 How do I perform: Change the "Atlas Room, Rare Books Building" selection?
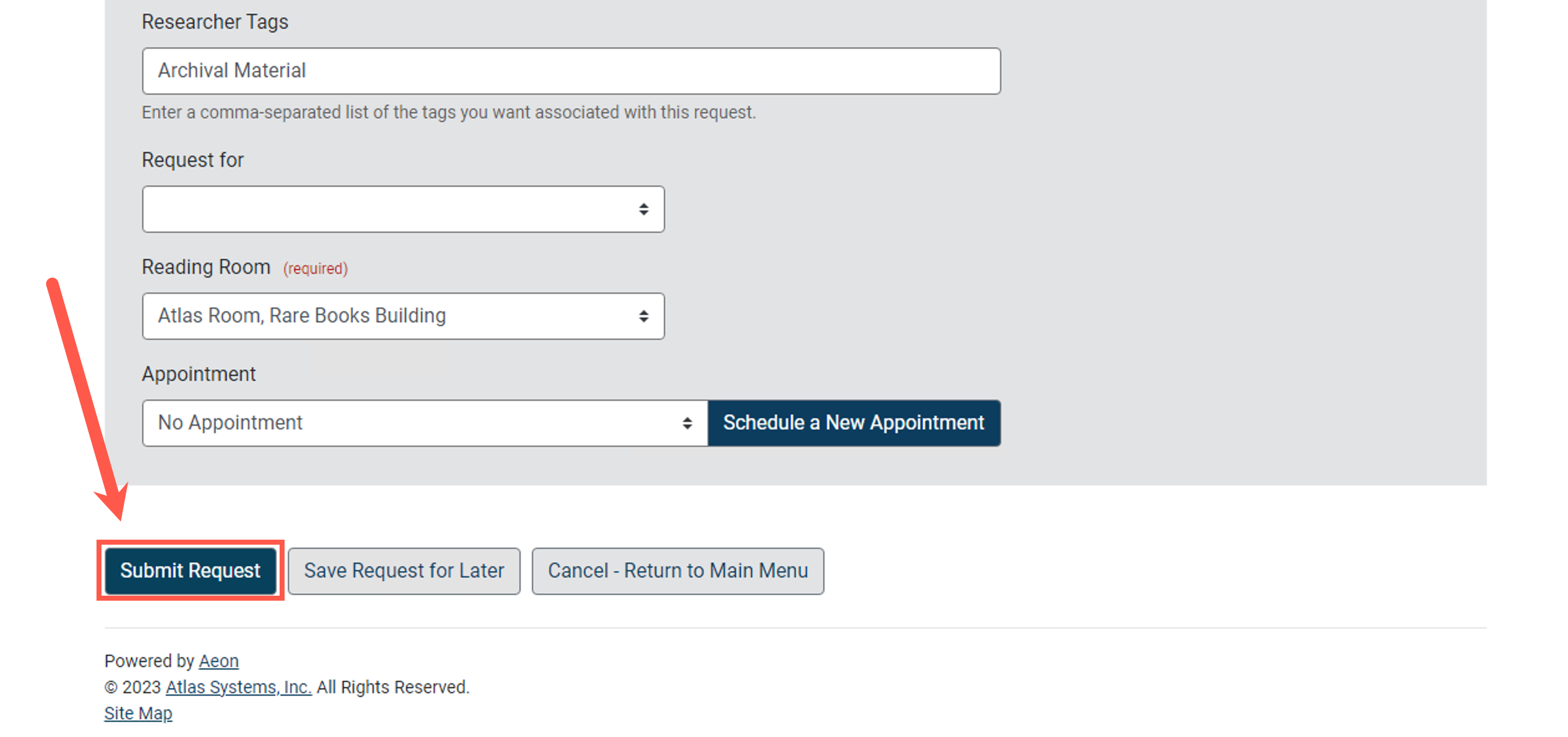[x=404, y=316]
